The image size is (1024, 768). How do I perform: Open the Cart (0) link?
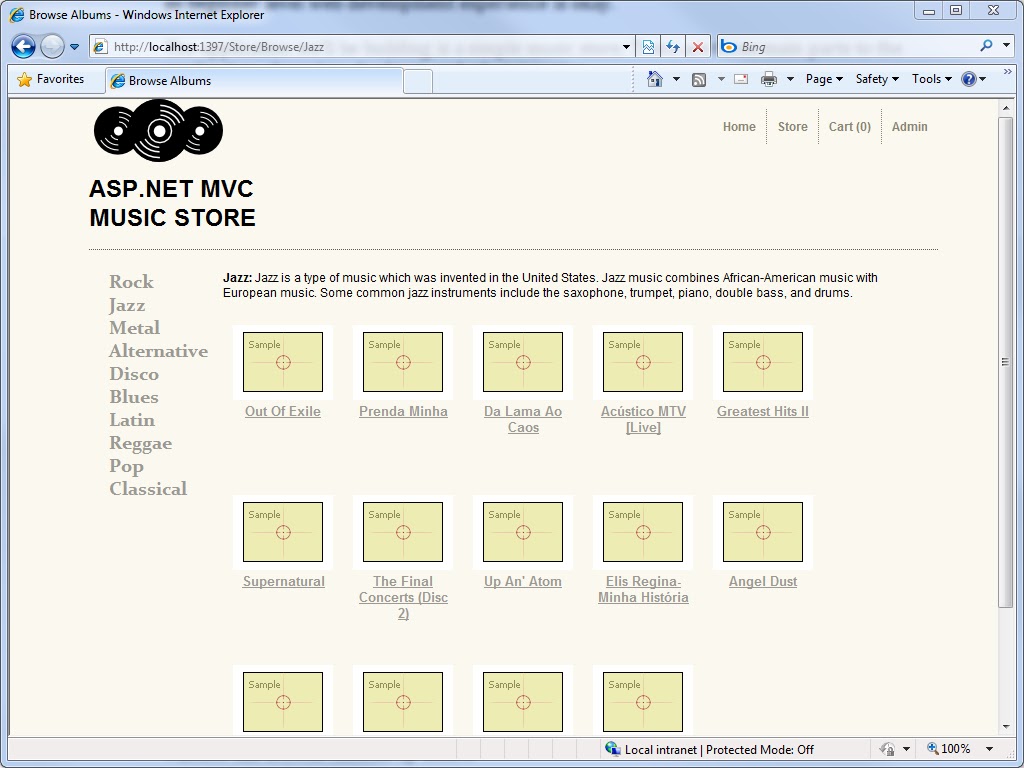click(849, 126)
